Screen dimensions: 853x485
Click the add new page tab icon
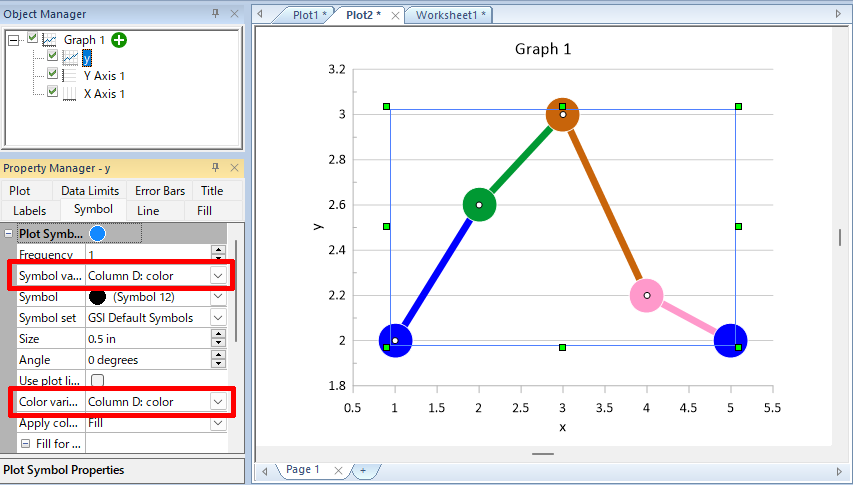pos(363,470)
